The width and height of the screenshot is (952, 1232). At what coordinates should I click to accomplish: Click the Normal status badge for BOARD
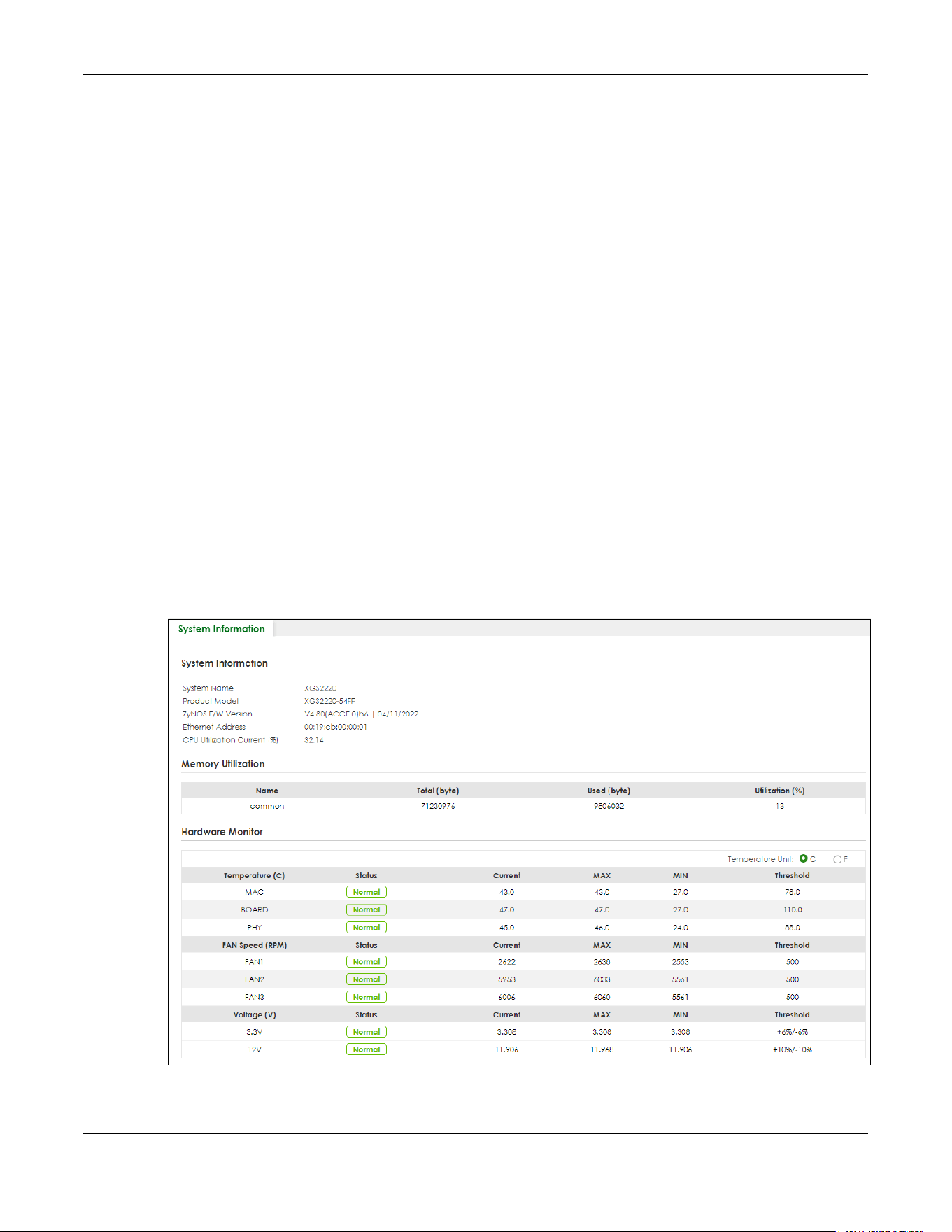[367, 909]
